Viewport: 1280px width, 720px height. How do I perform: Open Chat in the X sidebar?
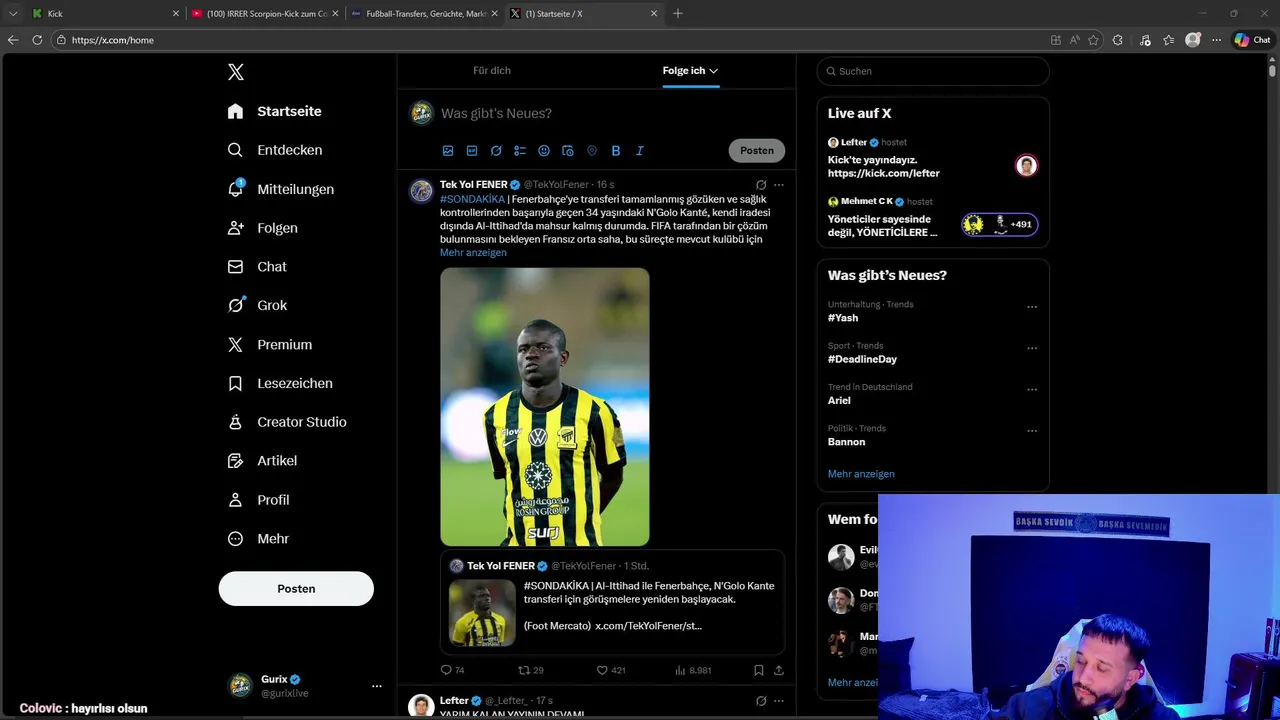pos(256,267)
